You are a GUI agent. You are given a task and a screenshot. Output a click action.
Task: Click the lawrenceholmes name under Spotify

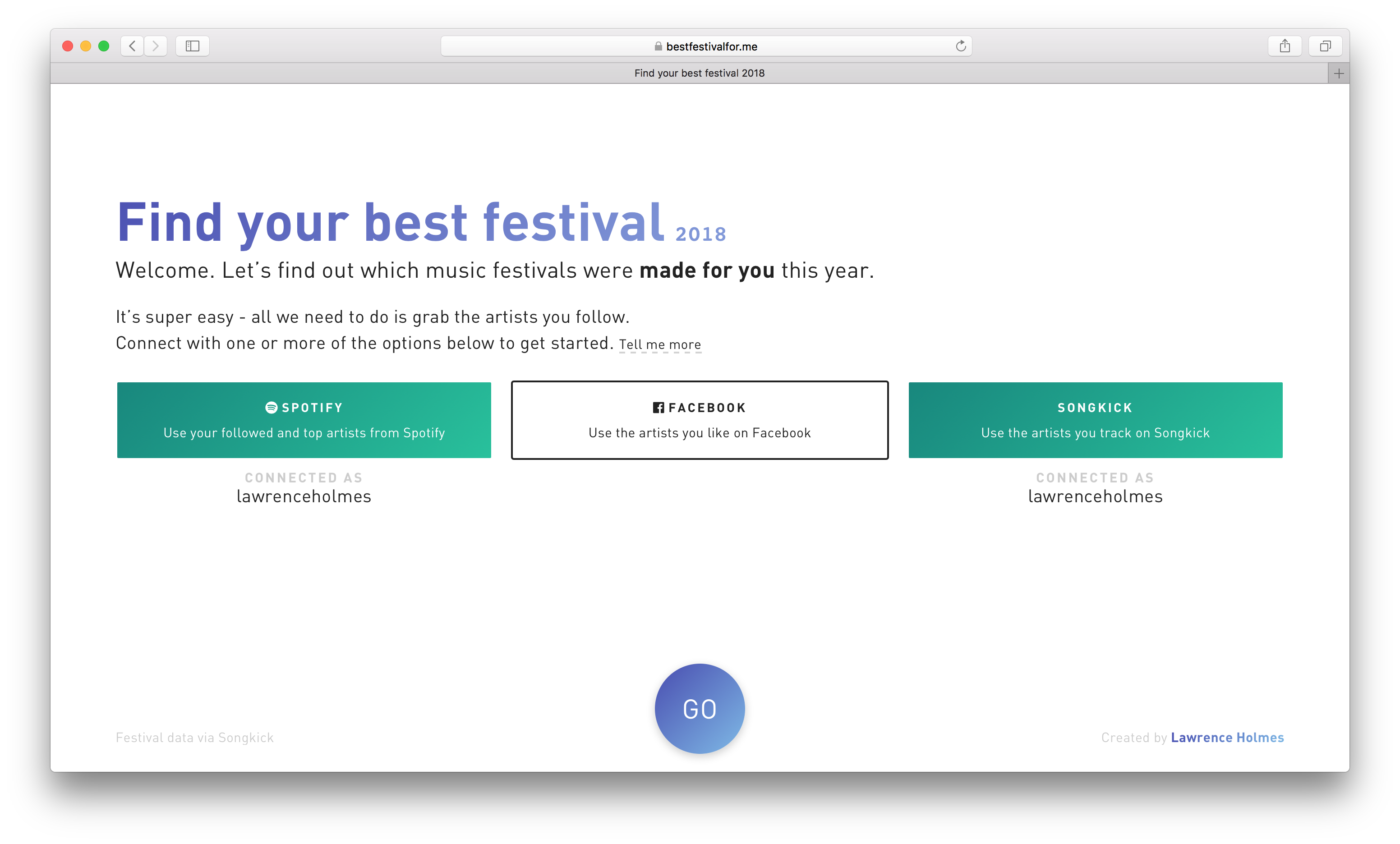[304, 496]
